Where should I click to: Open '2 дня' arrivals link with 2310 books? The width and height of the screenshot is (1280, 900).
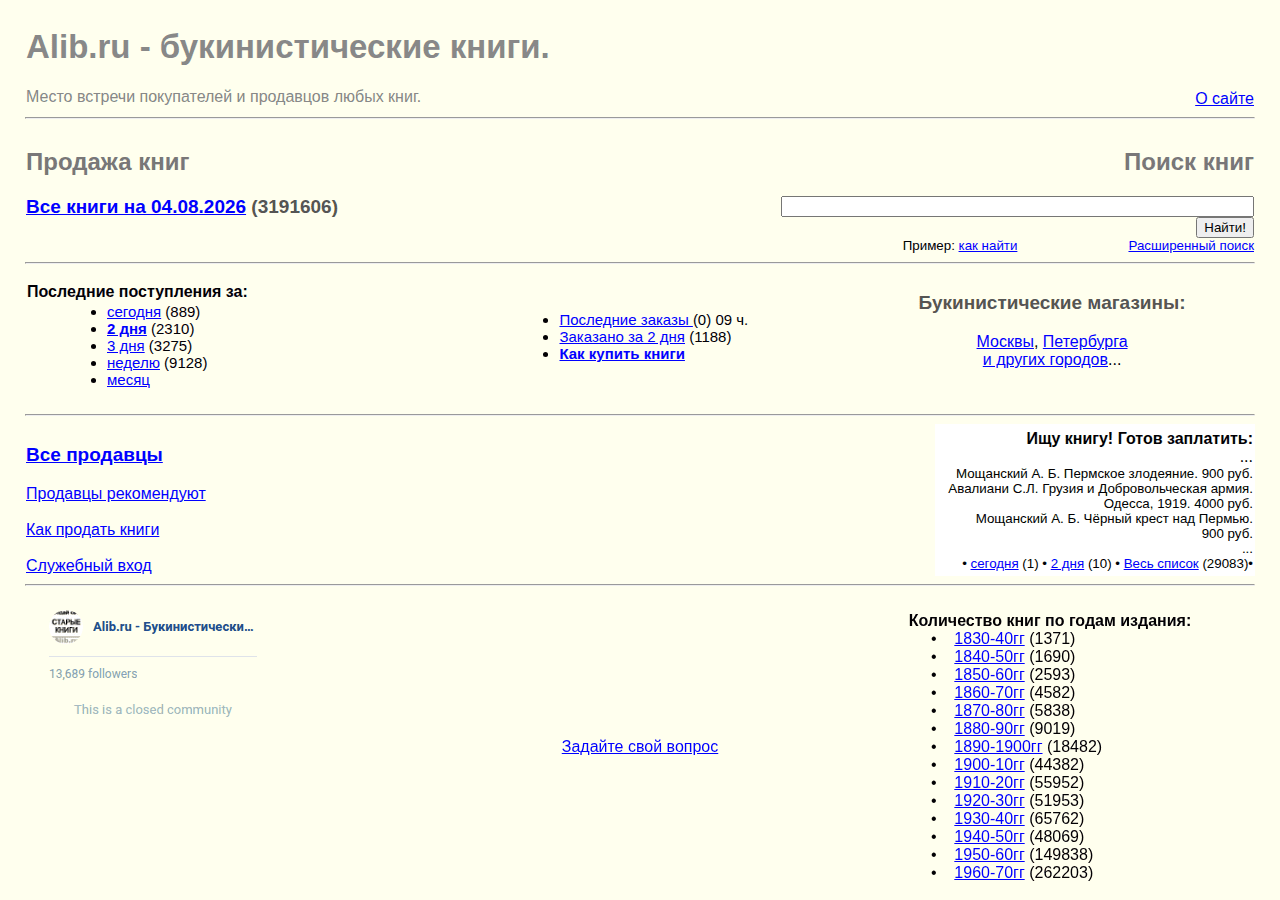[x=127, y=329]
